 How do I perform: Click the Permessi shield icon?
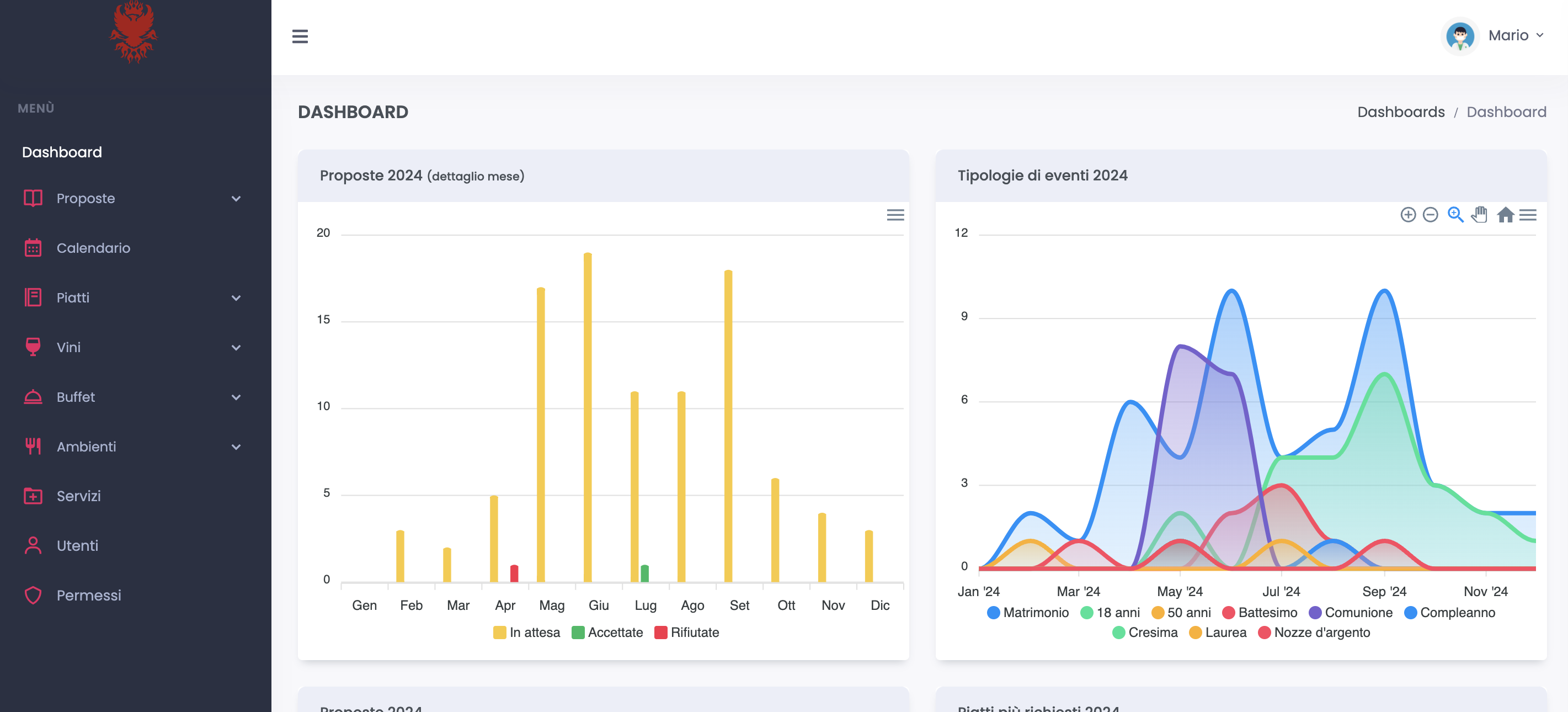pos(33,595)
